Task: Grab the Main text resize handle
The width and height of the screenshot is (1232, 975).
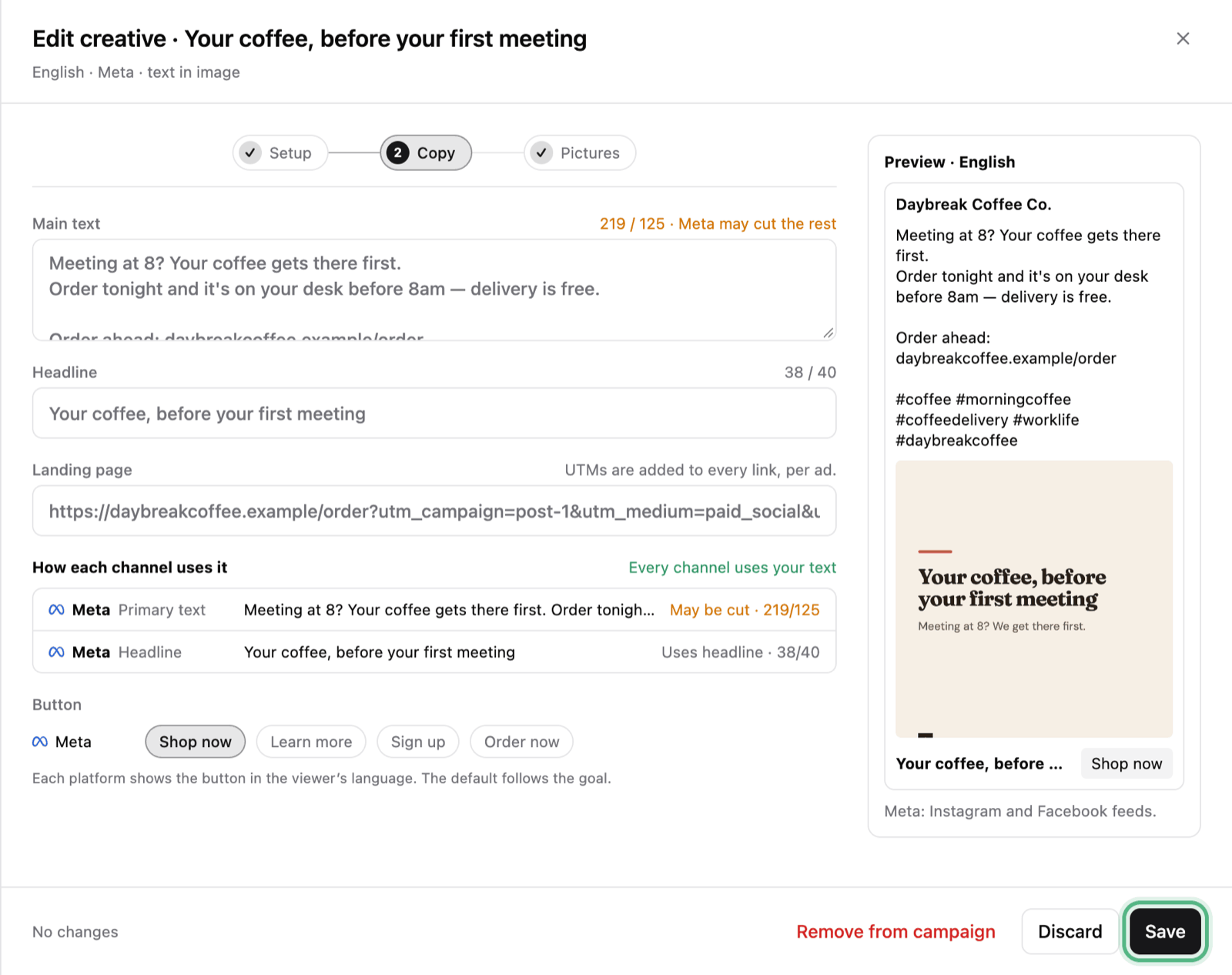Action: [x=828, y=333]
